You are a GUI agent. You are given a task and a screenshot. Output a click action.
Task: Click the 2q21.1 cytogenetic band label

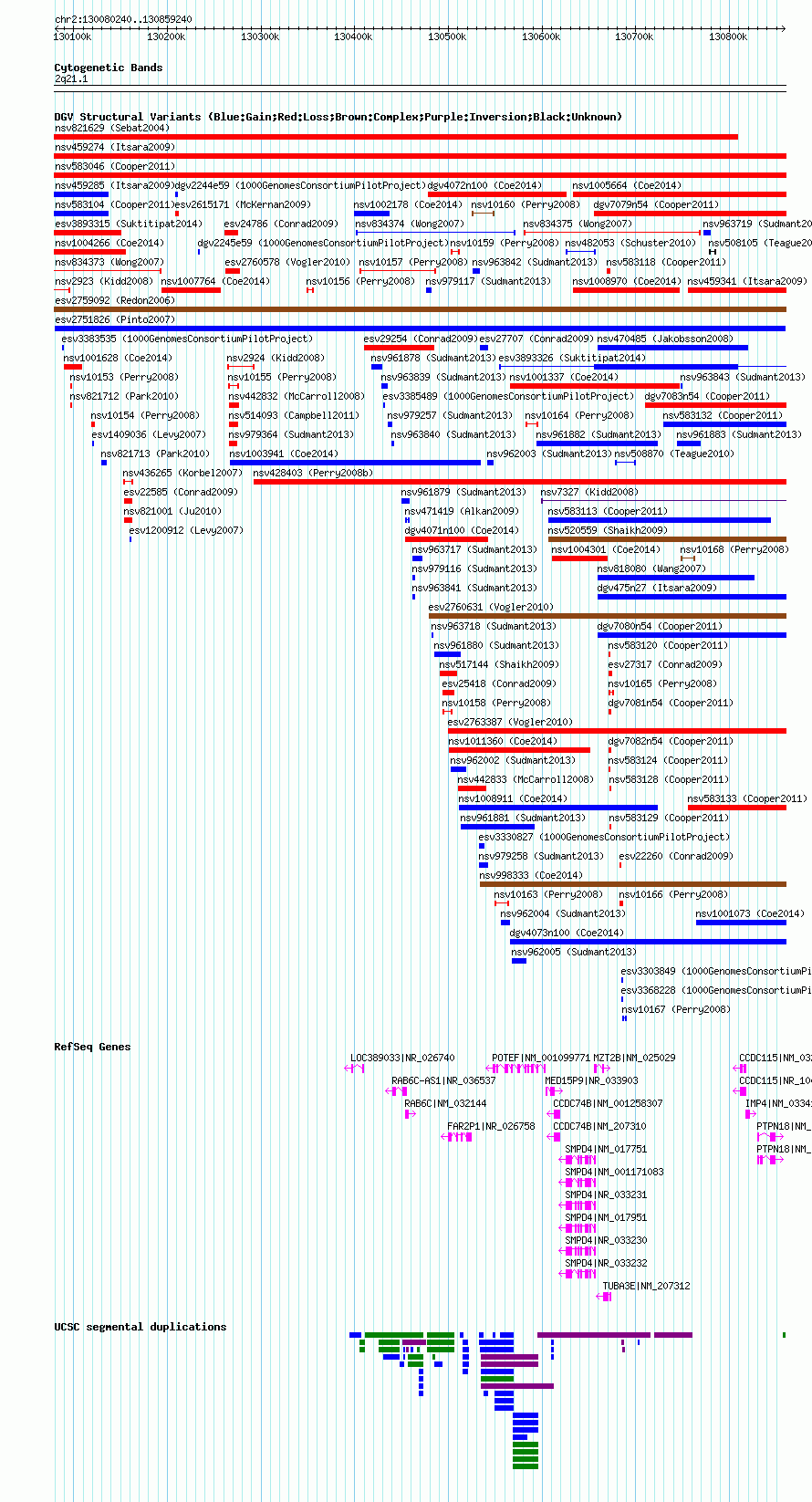(x=71, y=79)
